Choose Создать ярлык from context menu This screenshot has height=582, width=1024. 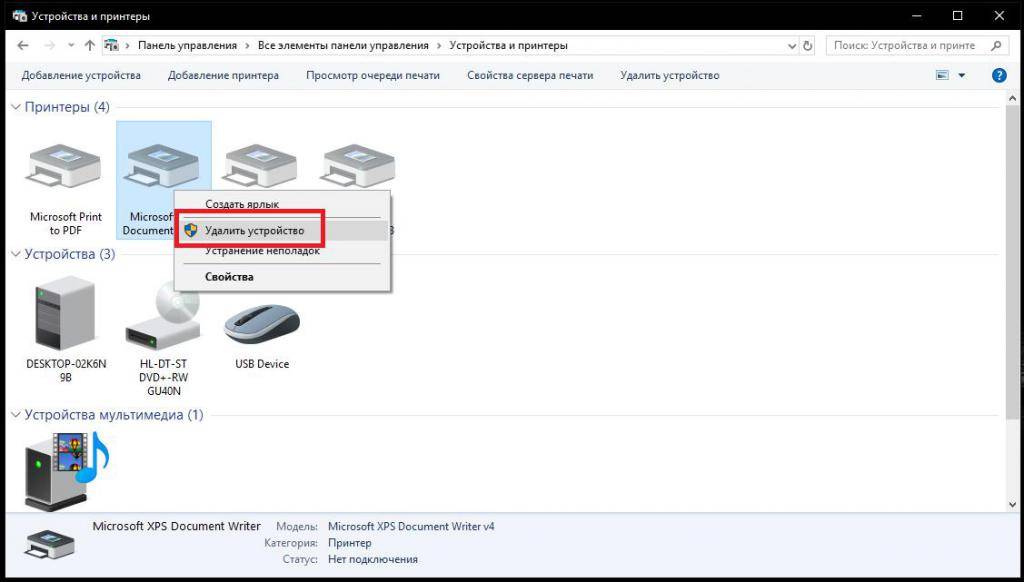point(282,204)
